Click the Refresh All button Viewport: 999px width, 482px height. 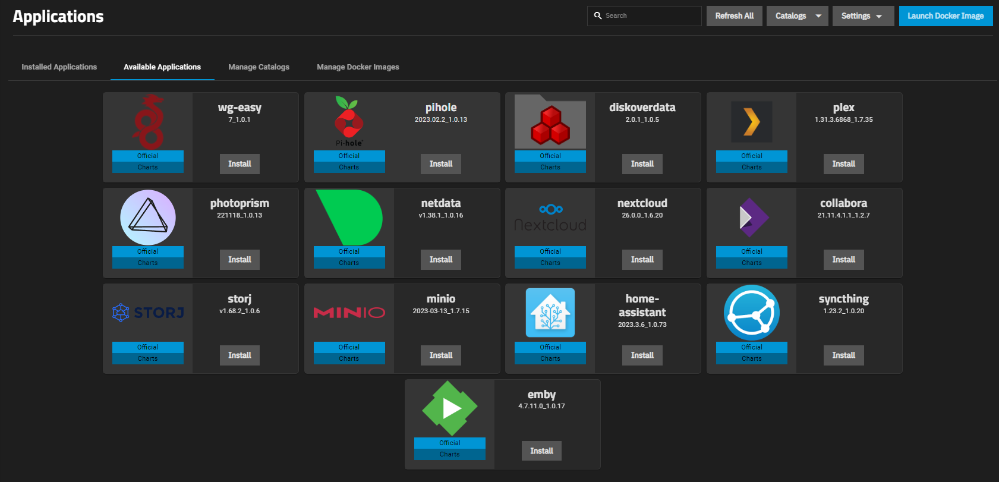(x=734, y=16)
